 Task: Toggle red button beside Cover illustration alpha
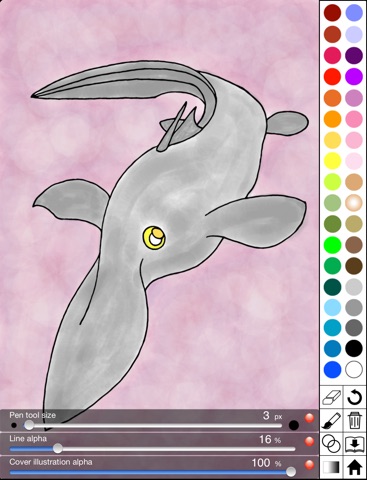309,465
